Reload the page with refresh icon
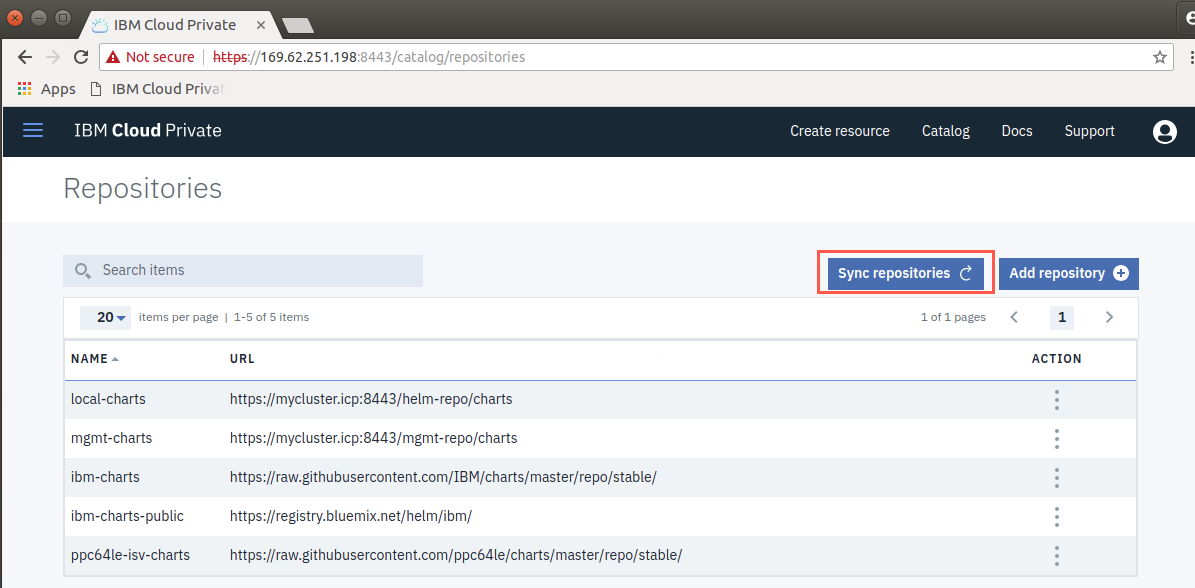 [81, 57]
